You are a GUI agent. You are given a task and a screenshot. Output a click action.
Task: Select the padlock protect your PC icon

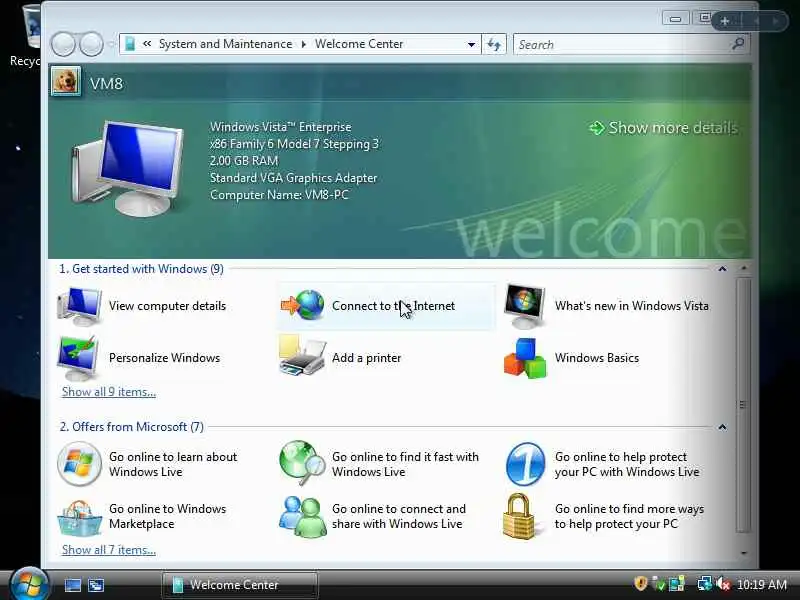(519, 516)
